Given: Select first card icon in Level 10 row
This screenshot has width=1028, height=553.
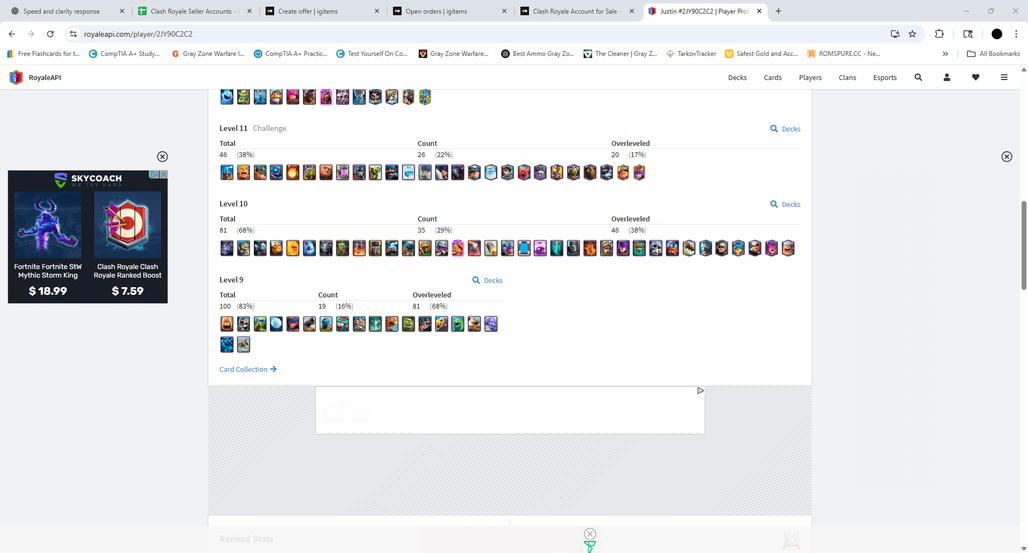Looking at the screenshot, I should tap(227, 248).
